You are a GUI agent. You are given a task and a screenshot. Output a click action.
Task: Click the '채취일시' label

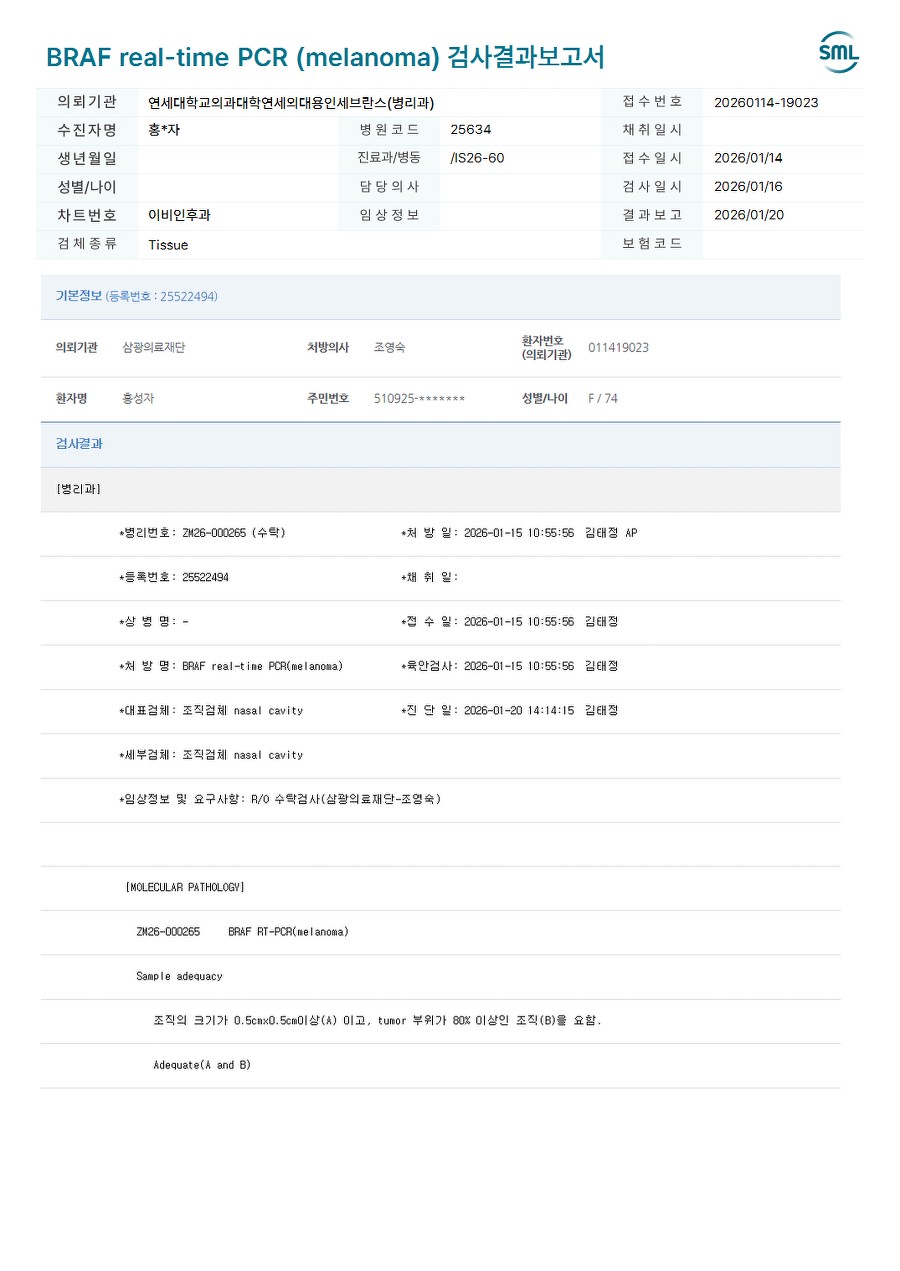pyautogui.click(x=652, y=129)
